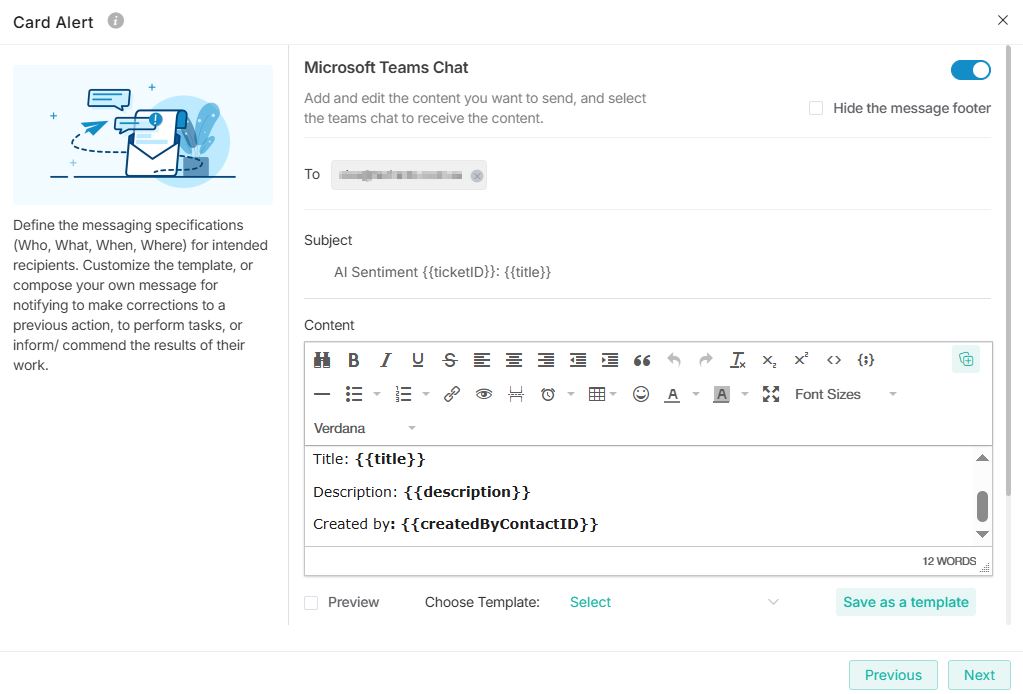The width and height of the screenshot is (1023, 694).
Task: Click the source code view icon
Action: coord(834,360)
